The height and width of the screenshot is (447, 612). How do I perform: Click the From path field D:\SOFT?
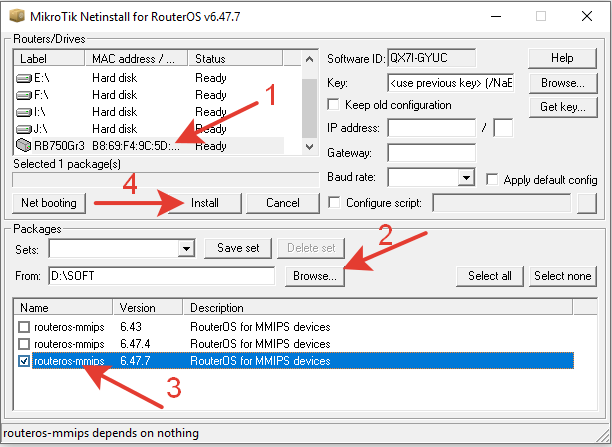point(162,276)
